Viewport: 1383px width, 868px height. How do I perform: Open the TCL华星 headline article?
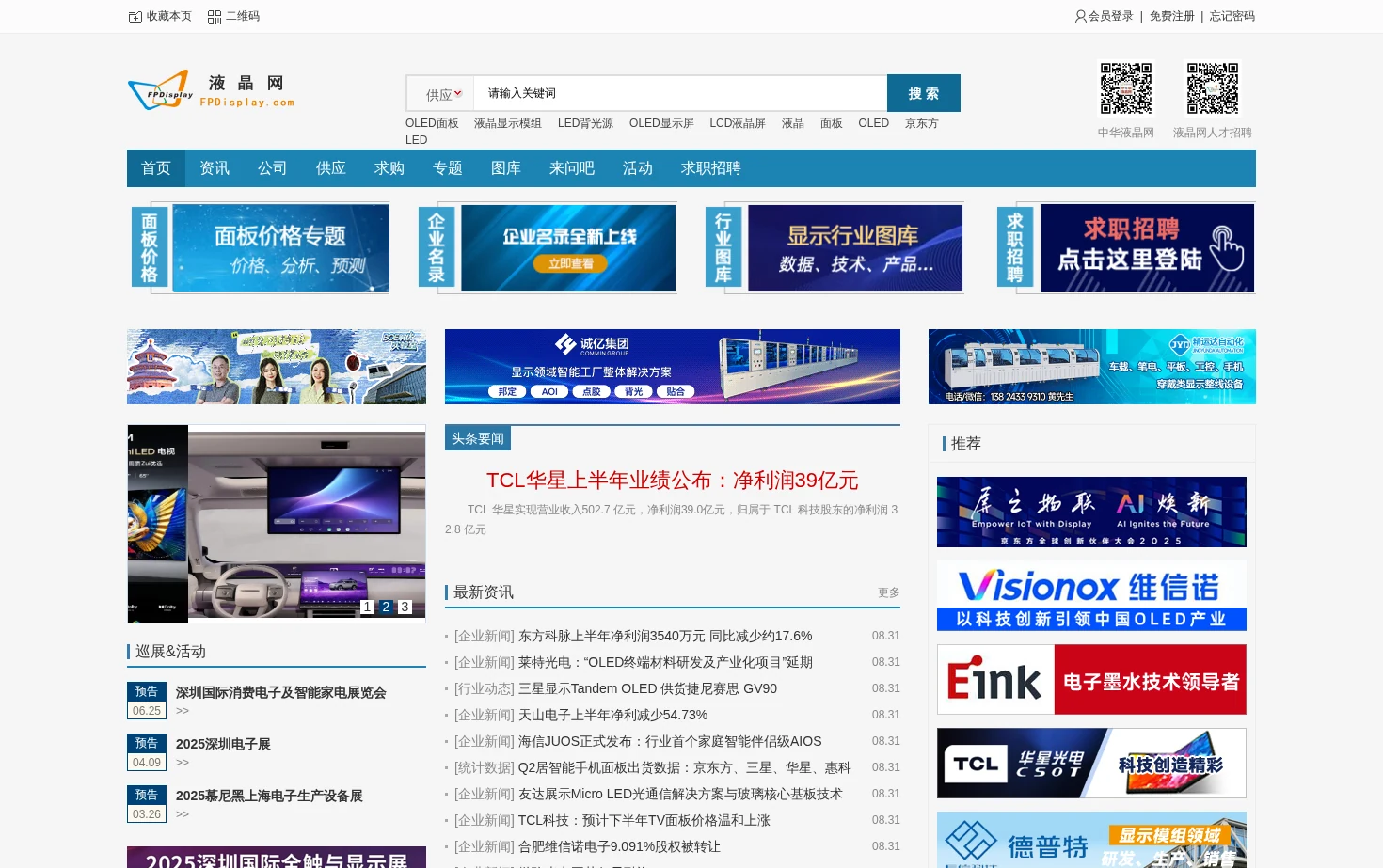[x=673, y=481]
